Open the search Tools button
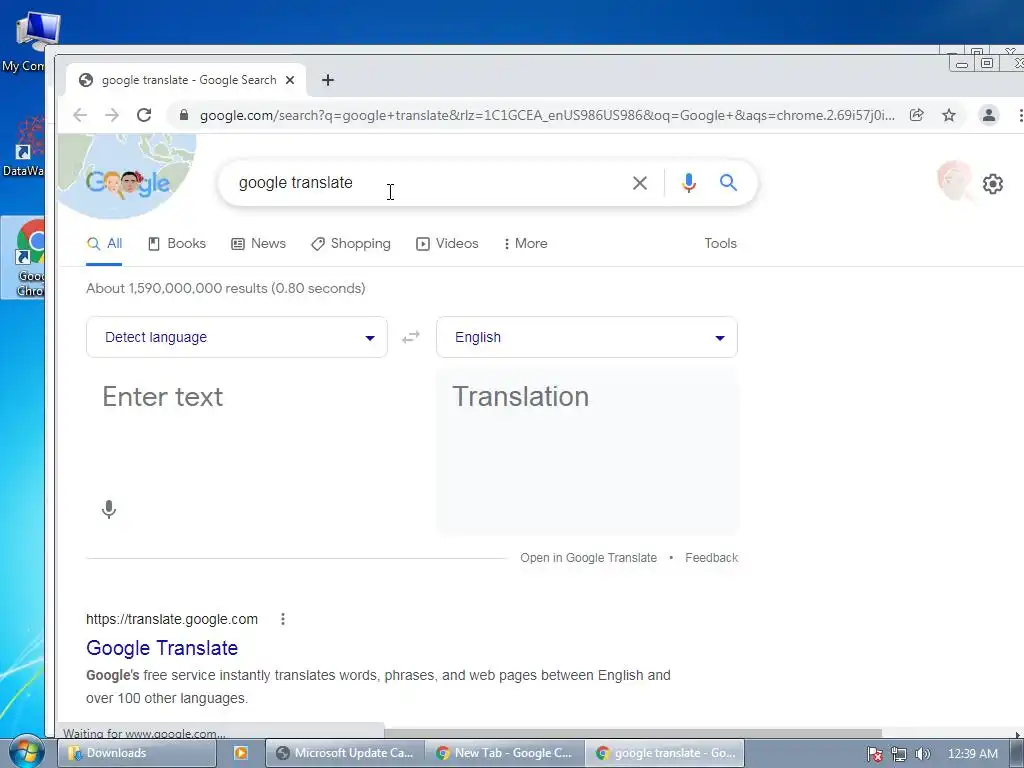1024x768 pixels. tap(720, 244)
